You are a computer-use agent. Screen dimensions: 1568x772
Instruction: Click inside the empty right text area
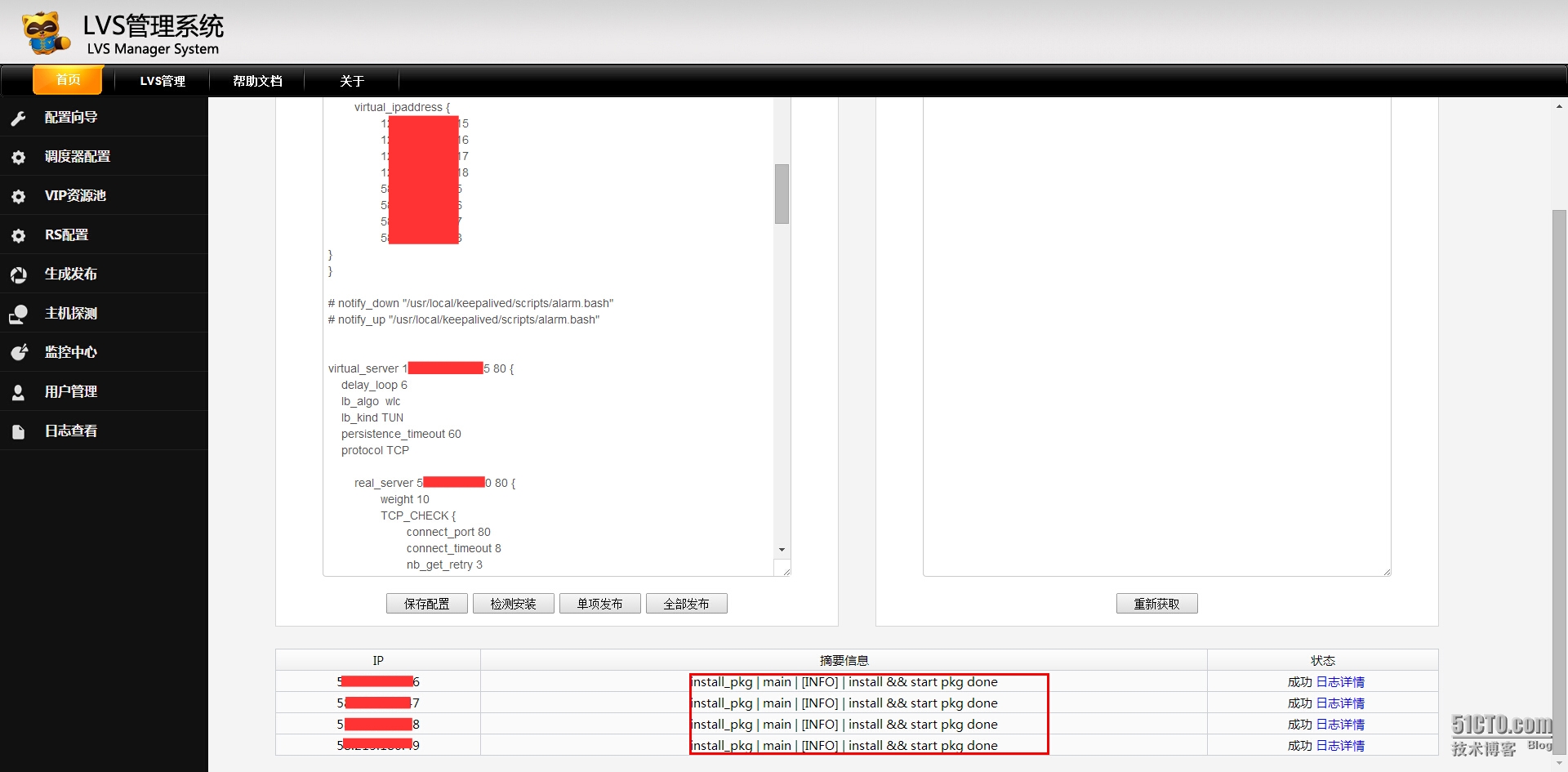click(x=1157, y=337)
